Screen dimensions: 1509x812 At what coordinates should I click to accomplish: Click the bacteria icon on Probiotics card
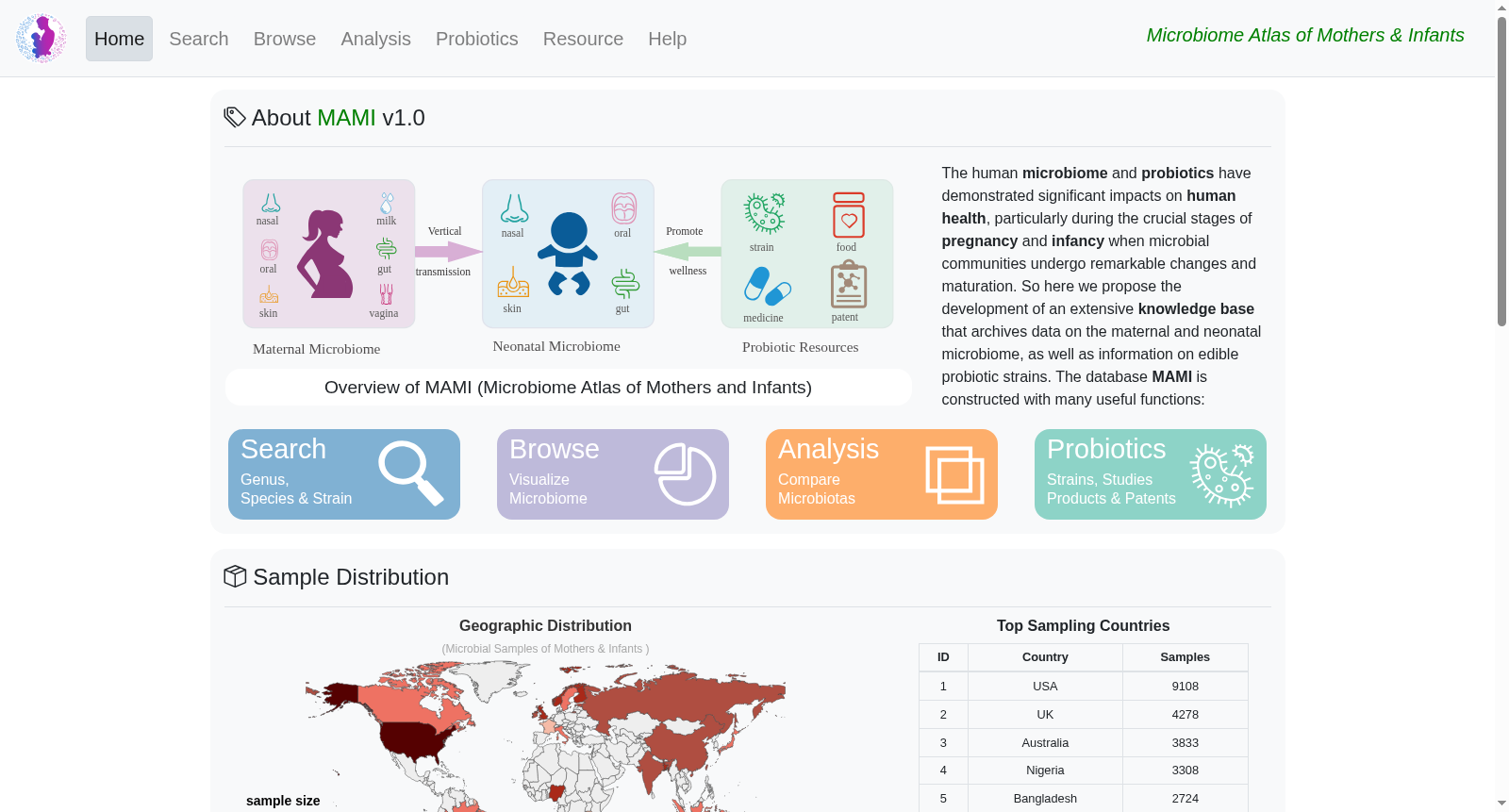(1222, 474)
